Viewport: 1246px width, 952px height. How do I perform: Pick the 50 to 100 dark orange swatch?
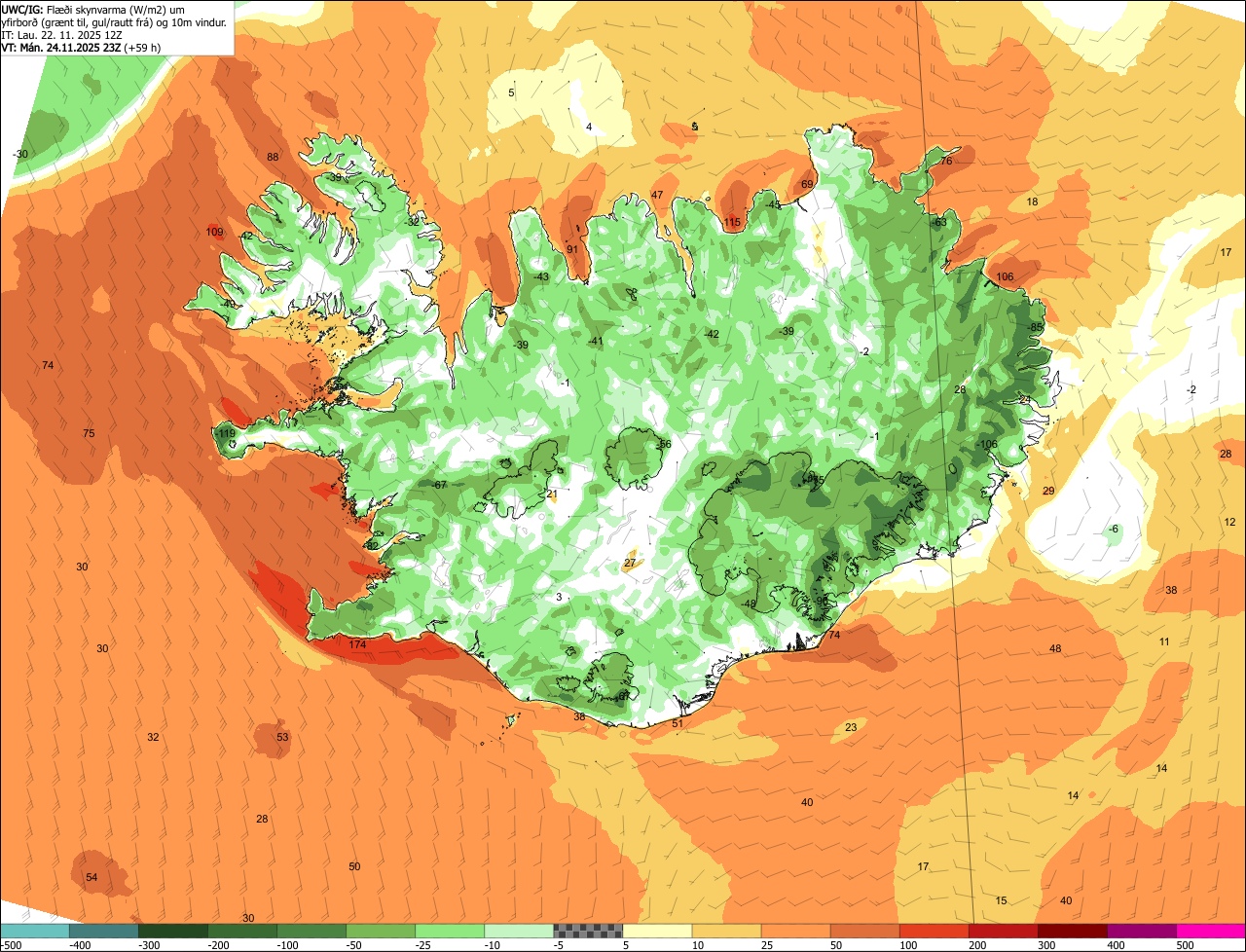pos(864,931)
